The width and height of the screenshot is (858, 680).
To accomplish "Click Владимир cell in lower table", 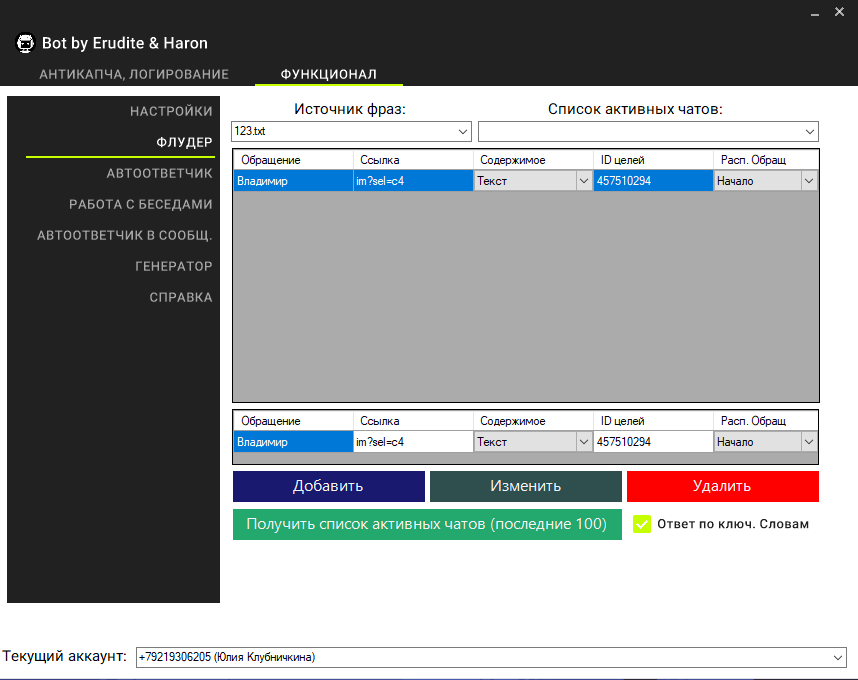I will (x=293, y=442).
